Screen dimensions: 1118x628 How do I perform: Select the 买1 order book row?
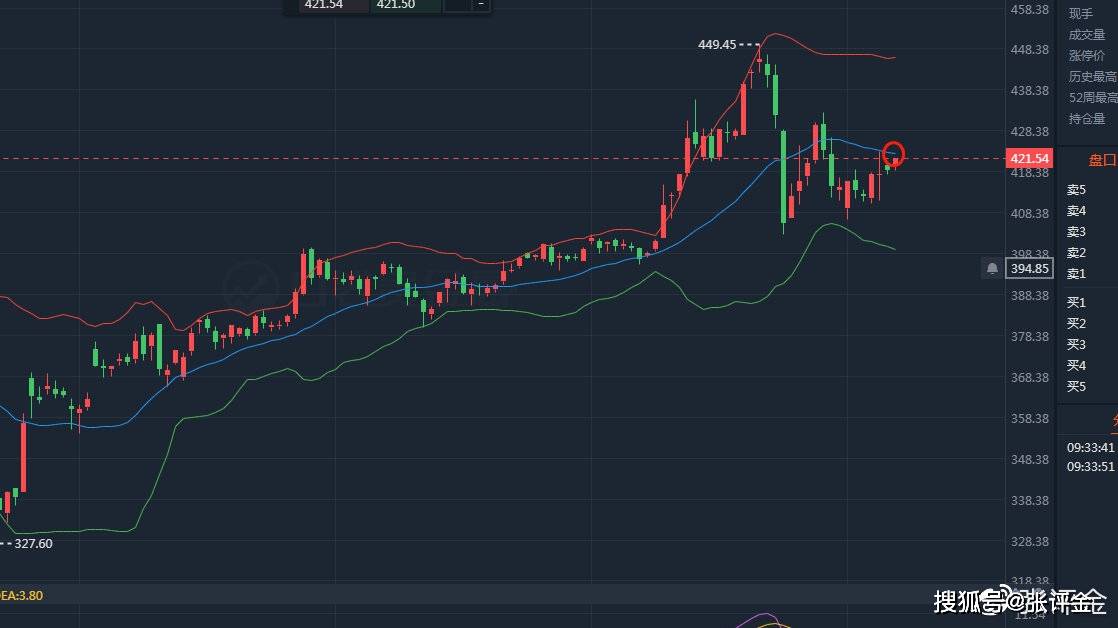(1077, 302)
